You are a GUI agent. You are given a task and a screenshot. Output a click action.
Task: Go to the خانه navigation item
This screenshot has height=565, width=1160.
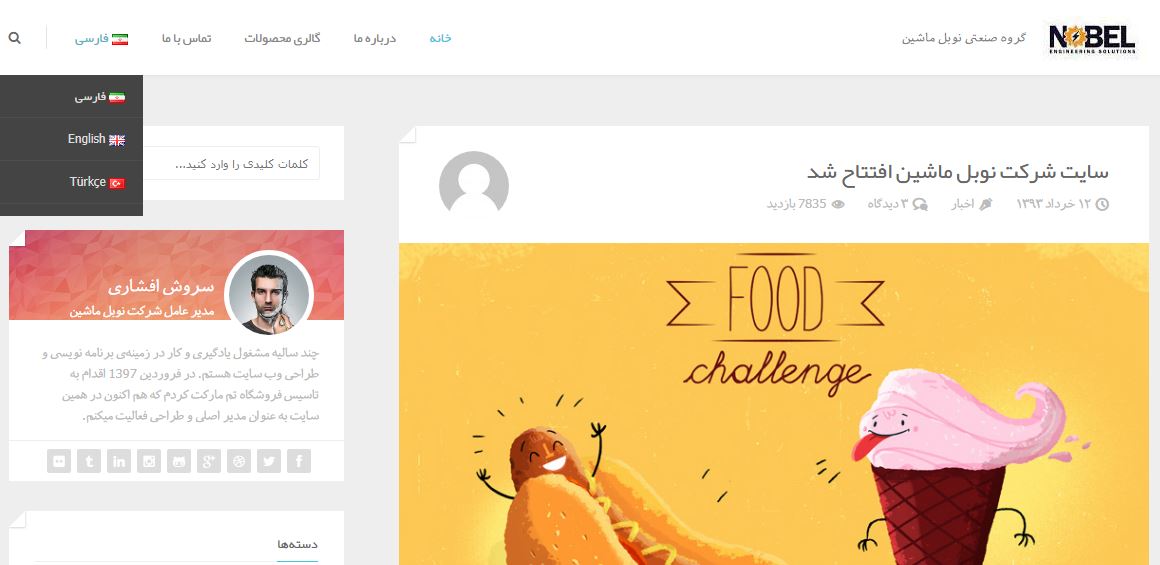[x=440, y=38]
